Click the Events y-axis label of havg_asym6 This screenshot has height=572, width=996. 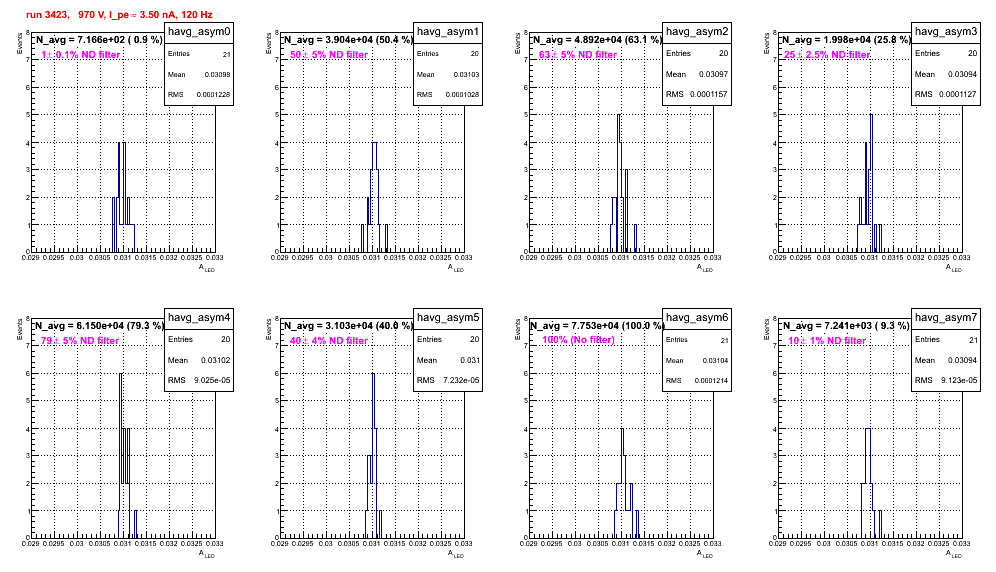pos(518,330)
